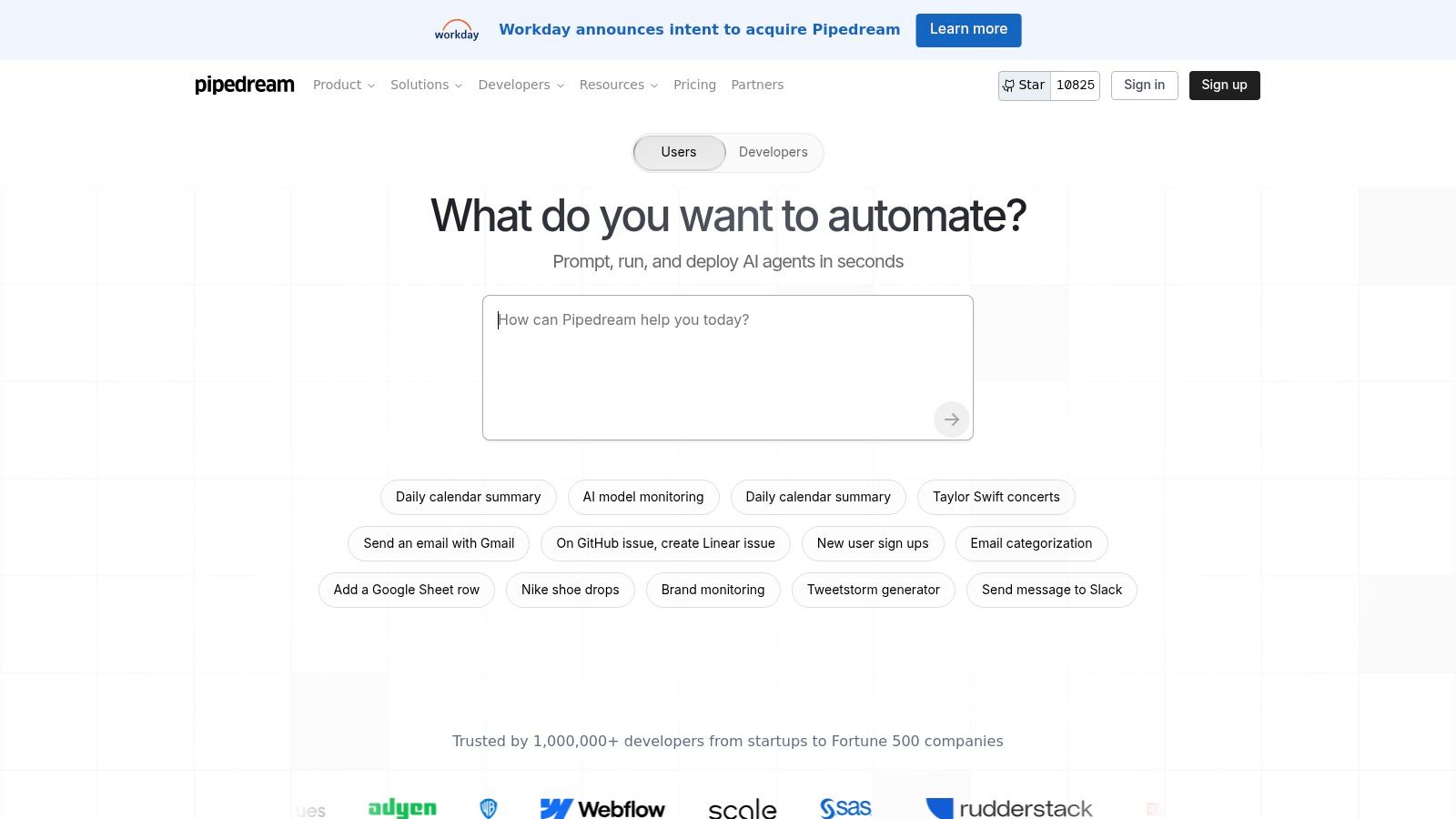
Task: Expand the Resources dropdown
Action: click(618, 85)
